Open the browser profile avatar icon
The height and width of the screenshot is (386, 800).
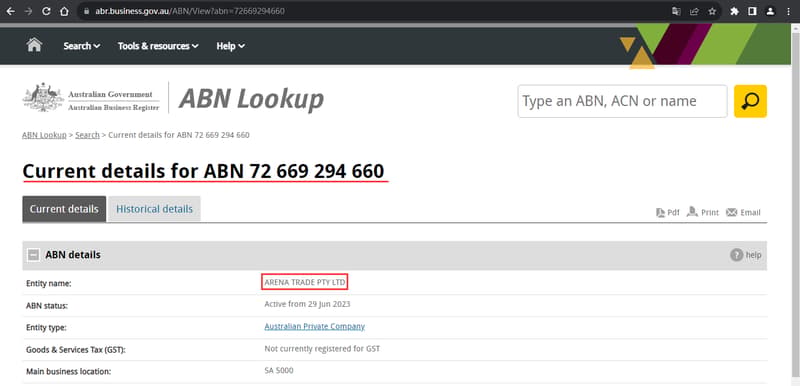(x=770, y=11)
